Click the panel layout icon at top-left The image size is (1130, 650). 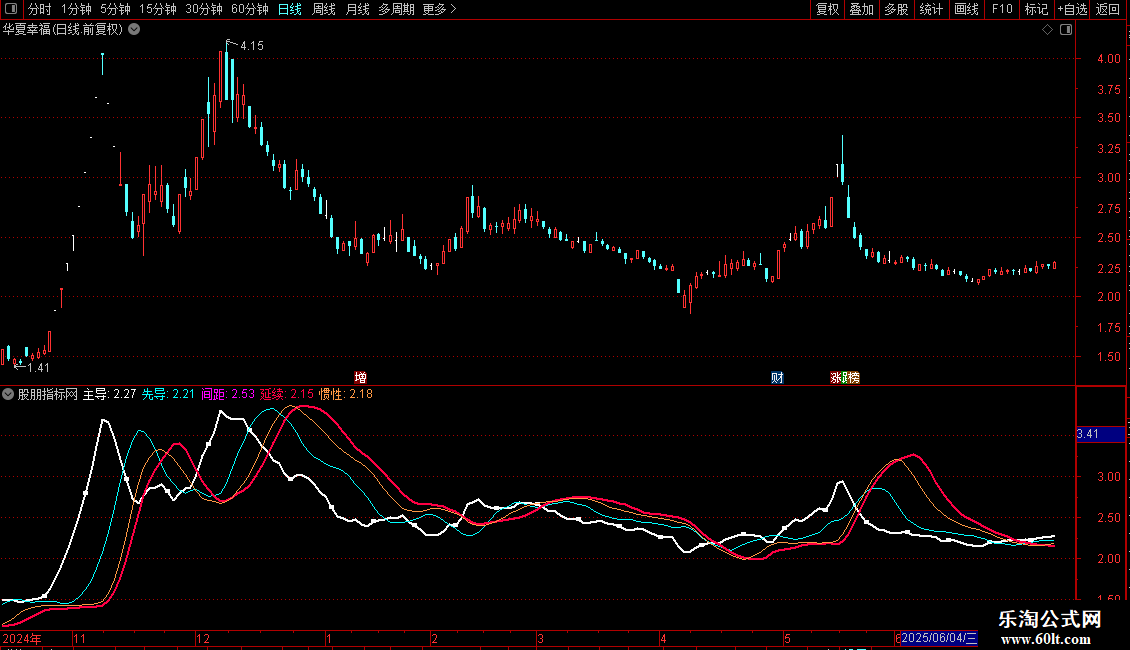pos(11,9)
